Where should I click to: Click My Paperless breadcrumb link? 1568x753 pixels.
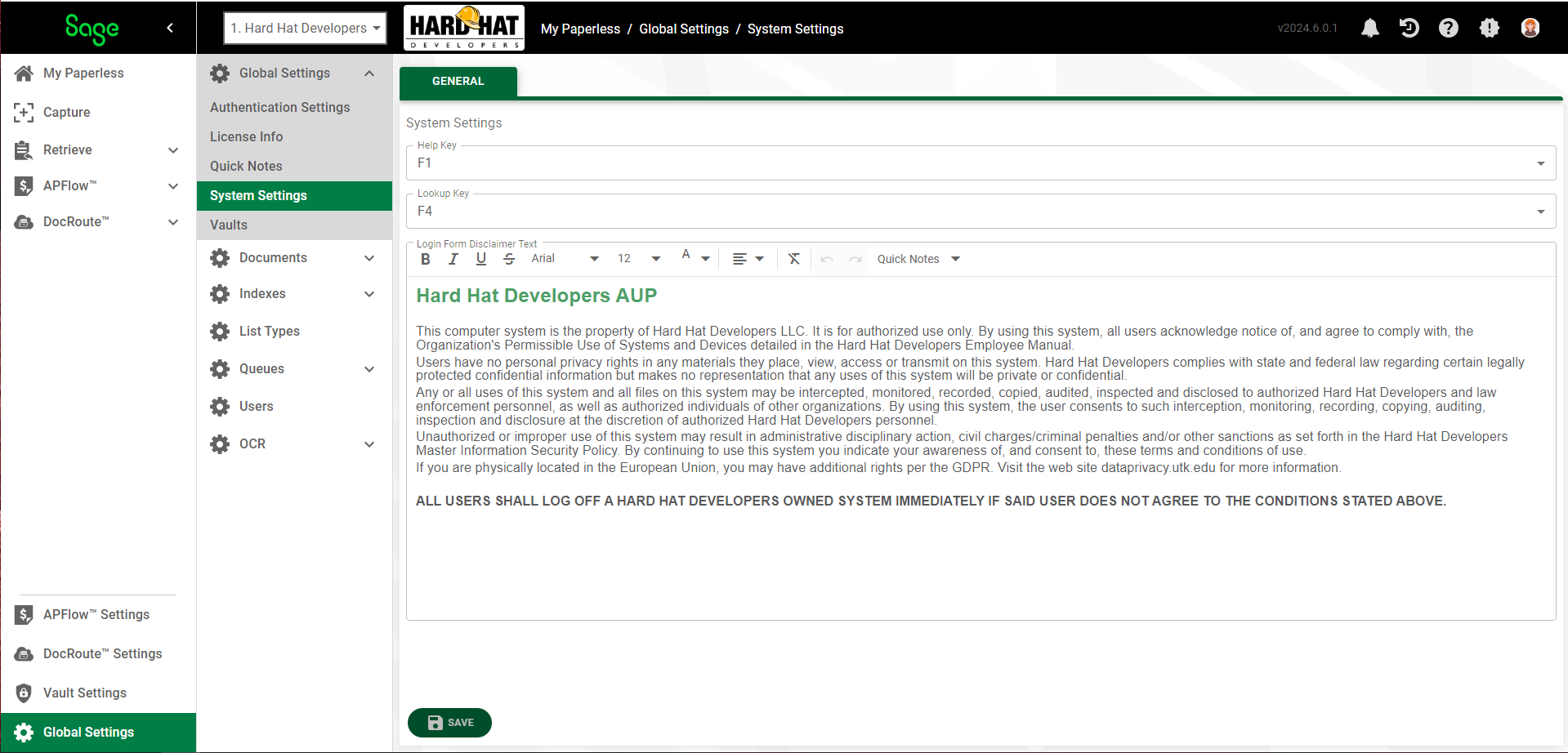(x=580, y=29)
